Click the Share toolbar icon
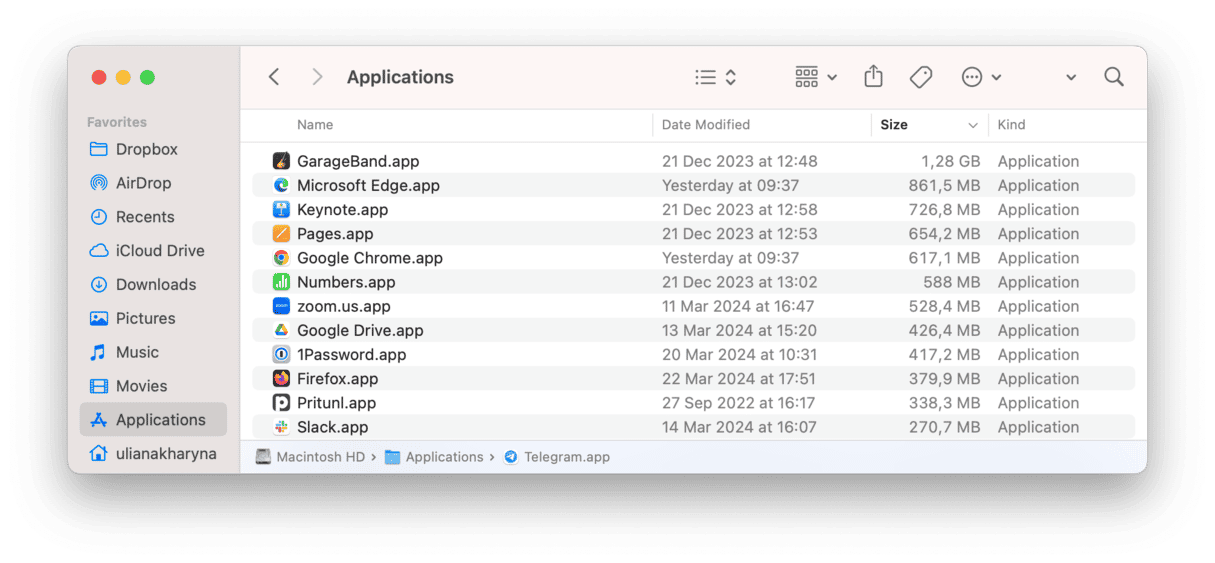This screenshot has width=1215, height=563. click(873, 77)
